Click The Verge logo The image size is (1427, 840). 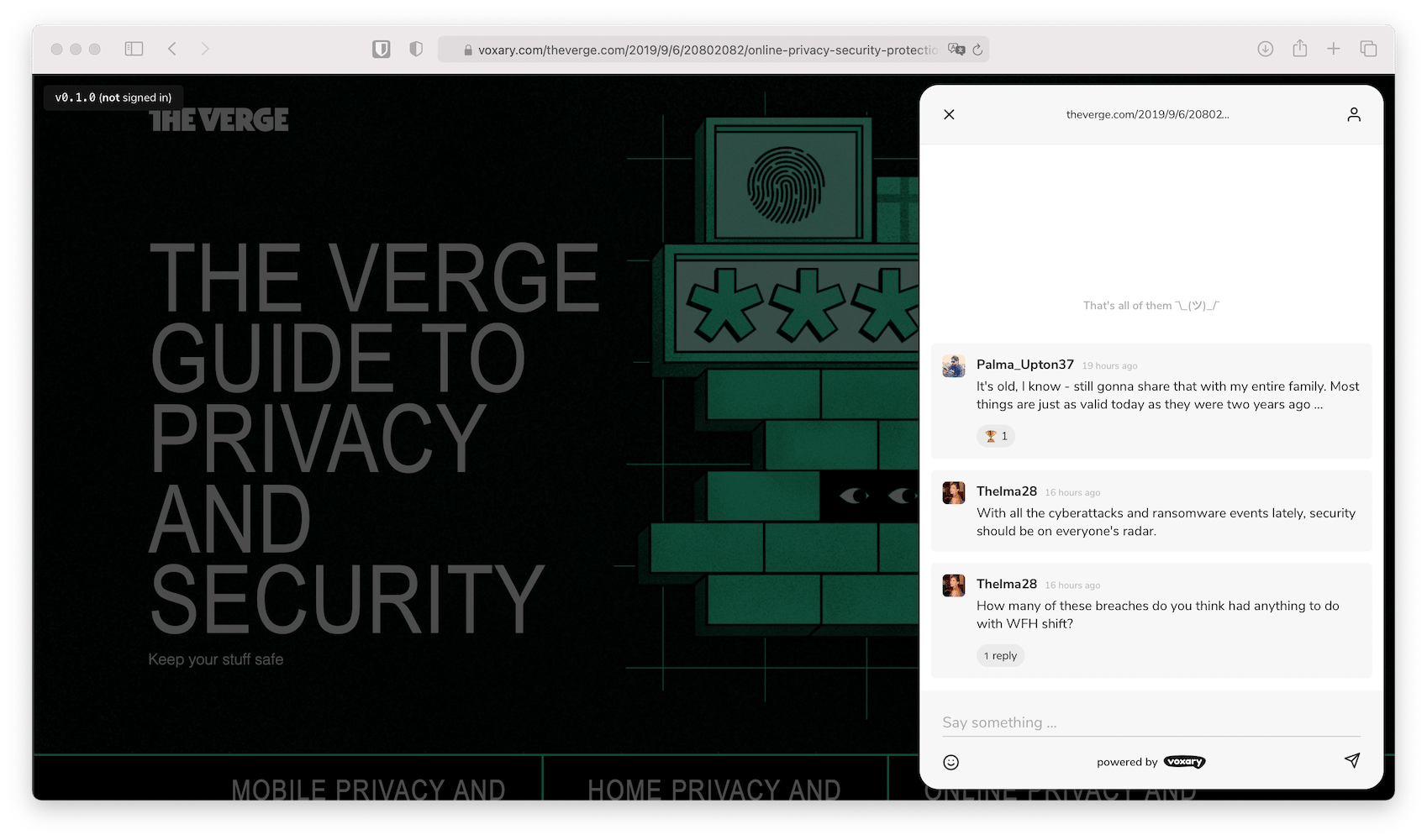pyautogui.click(x=219, y=120)
